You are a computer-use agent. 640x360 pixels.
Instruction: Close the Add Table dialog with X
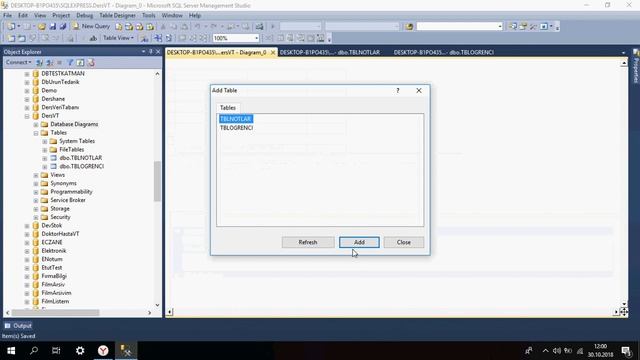(x=419, y=91)
